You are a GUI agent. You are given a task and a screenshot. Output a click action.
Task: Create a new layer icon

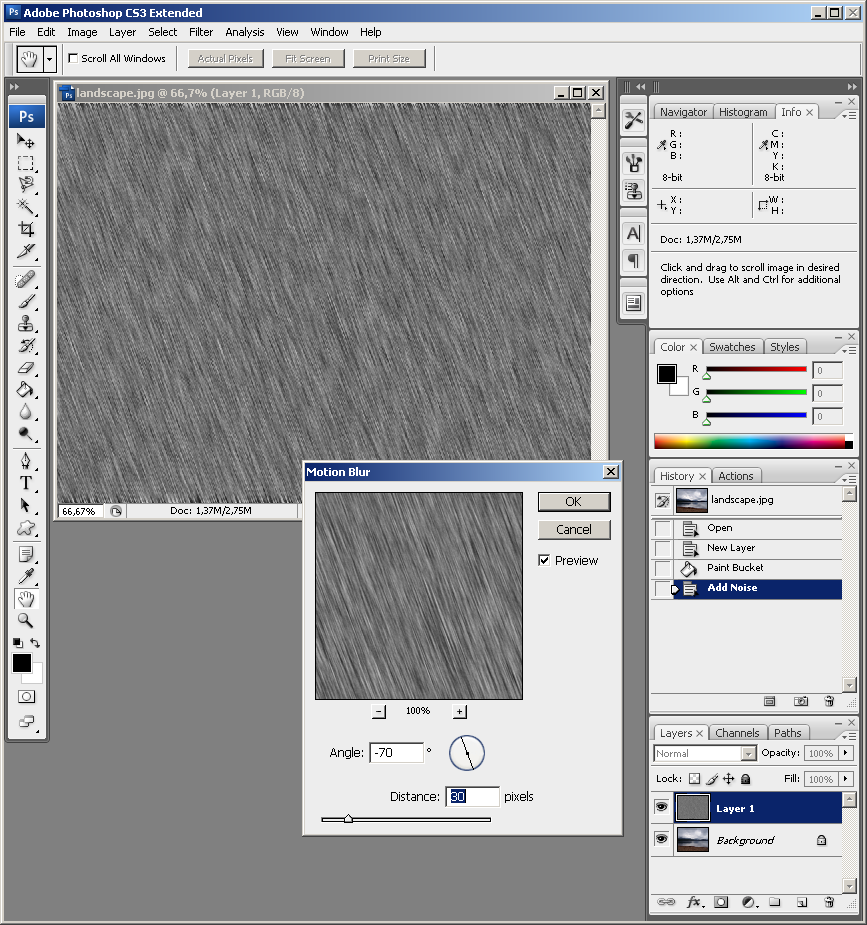[x=801, y=902]
